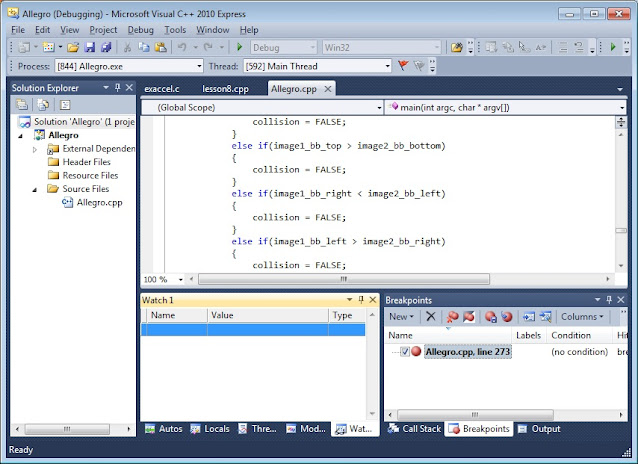Click the Add New Item toolbar icon
The image size is (638, 464).
point(48,48)
